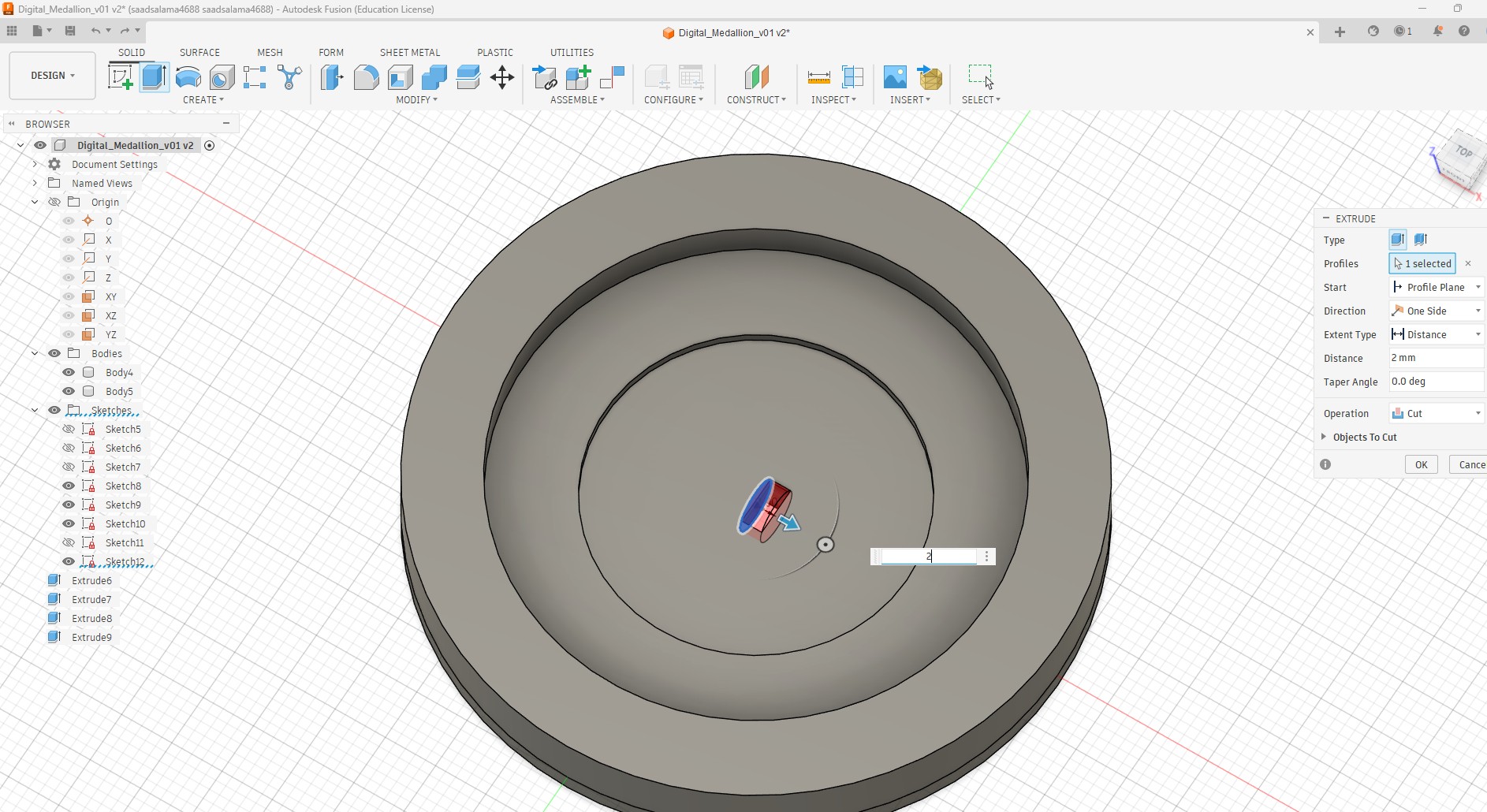Viewport: 1487px width, 812px height.
Task: Select the Offset Plane construct tool
Action: coord(757,77)
